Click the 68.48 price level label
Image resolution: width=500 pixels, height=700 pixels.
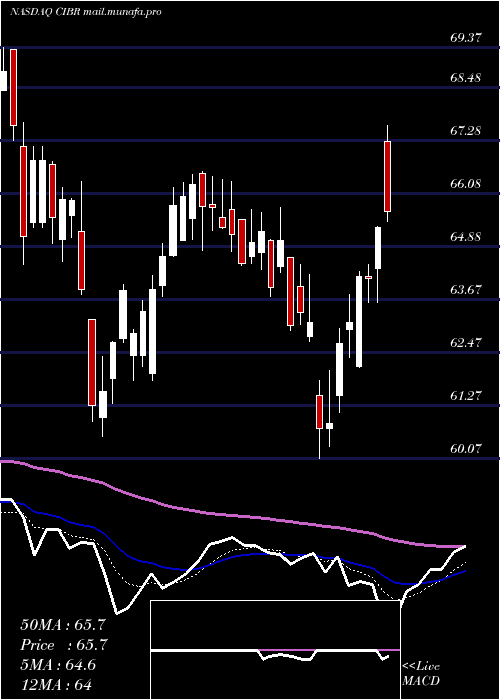pos(466,78)
